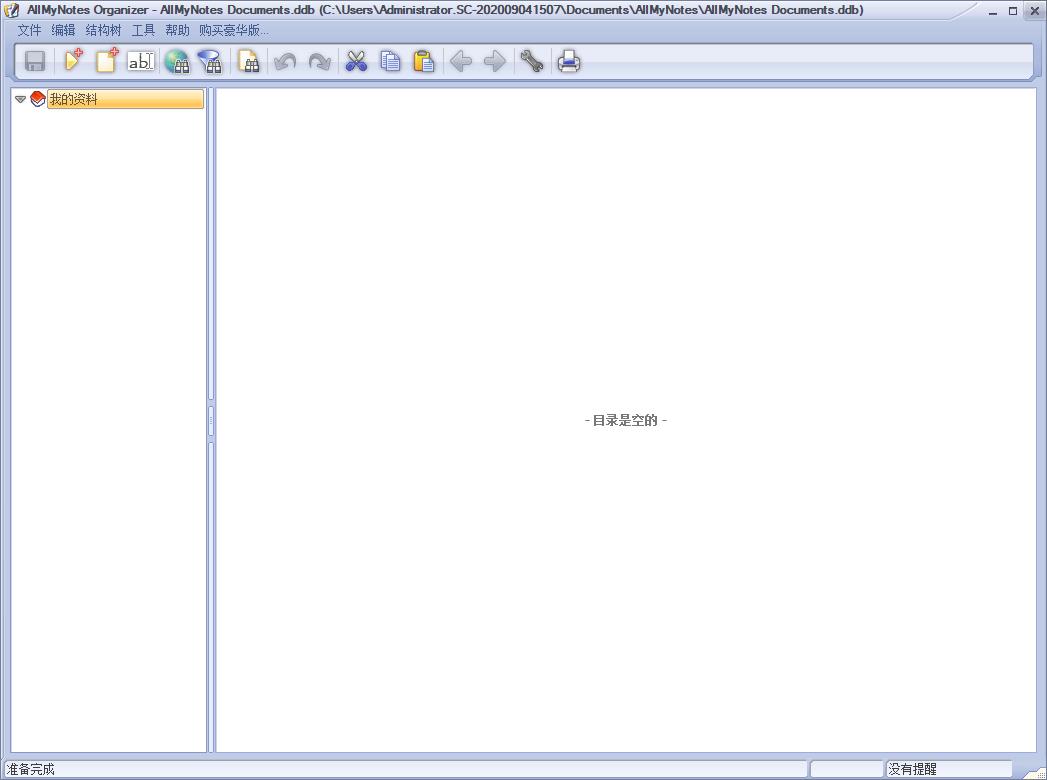Open settings with the wrench icon
Screen dimensions: 1047x780
[531, 62]
